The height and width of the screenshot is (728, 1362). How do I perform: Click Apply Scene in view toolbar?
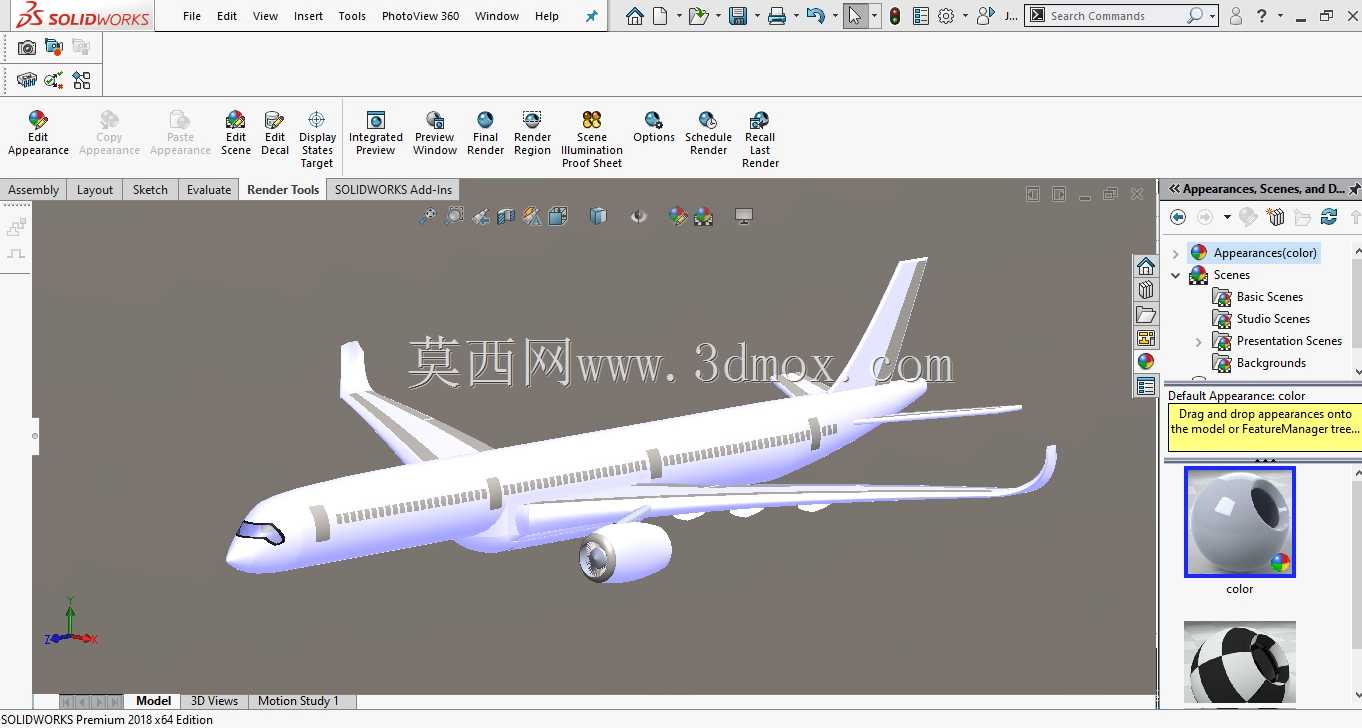click(704, 216)
